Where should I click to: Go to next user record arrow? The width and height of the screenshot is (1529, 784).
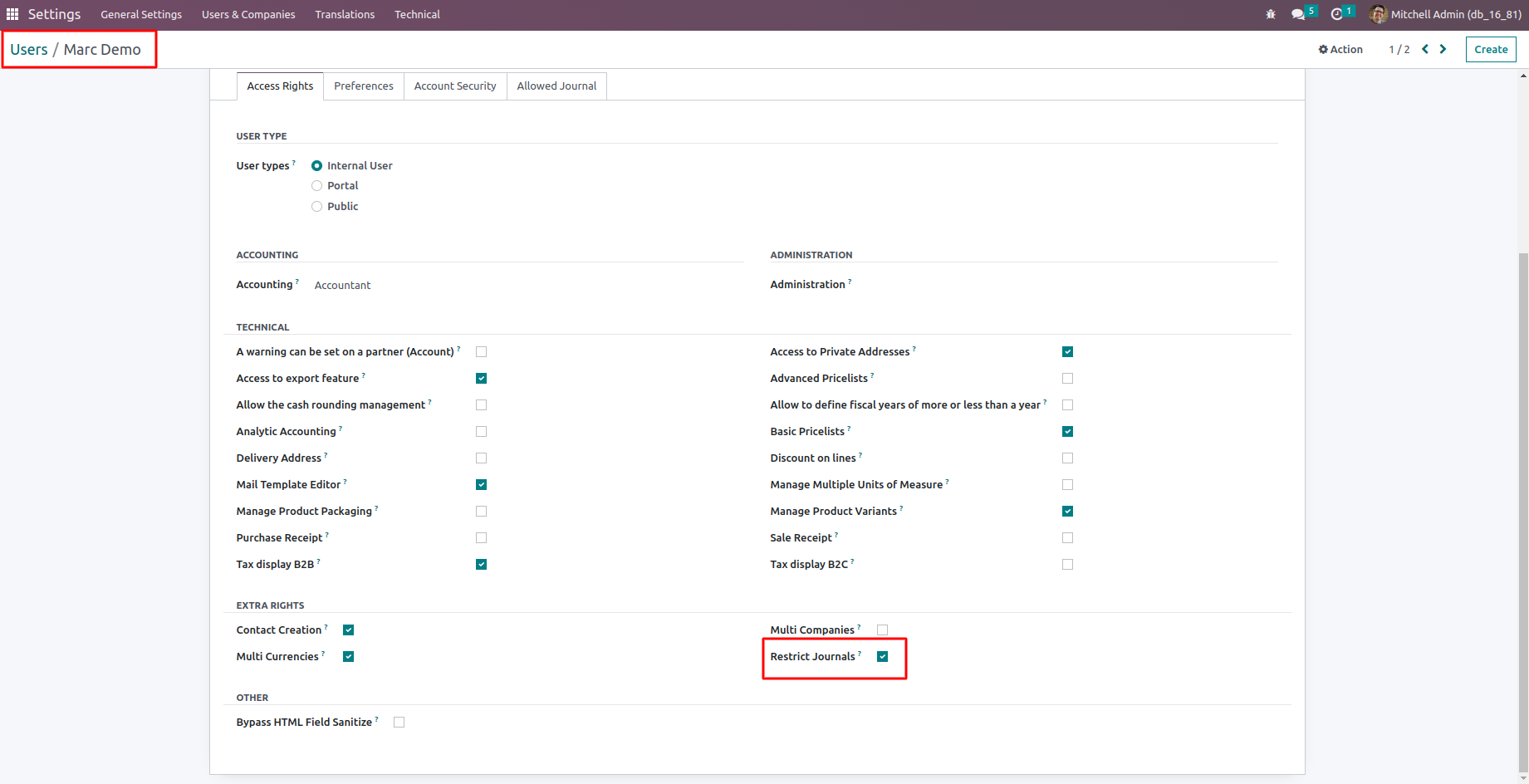[x=1443, y=49]
